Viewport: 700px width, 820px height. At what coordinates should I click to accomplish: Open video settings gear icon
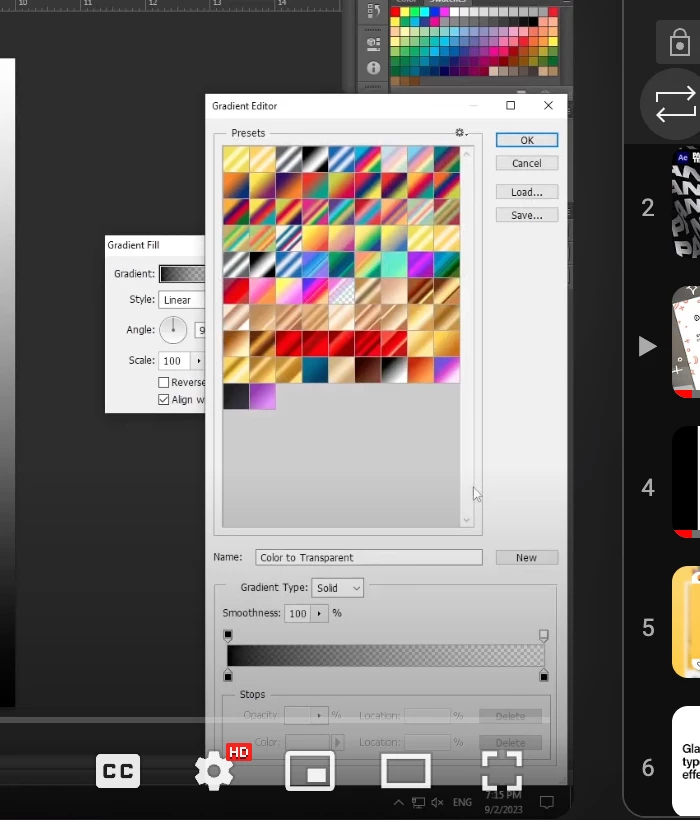pos(214,771)
